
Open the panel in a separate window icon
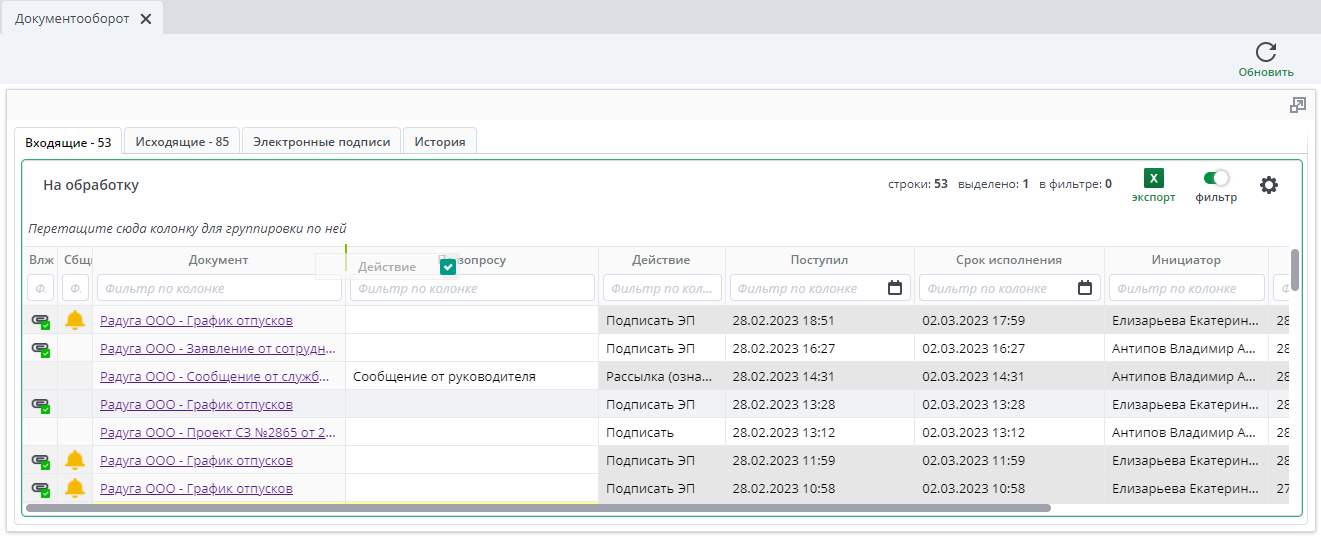[1298, 105]
